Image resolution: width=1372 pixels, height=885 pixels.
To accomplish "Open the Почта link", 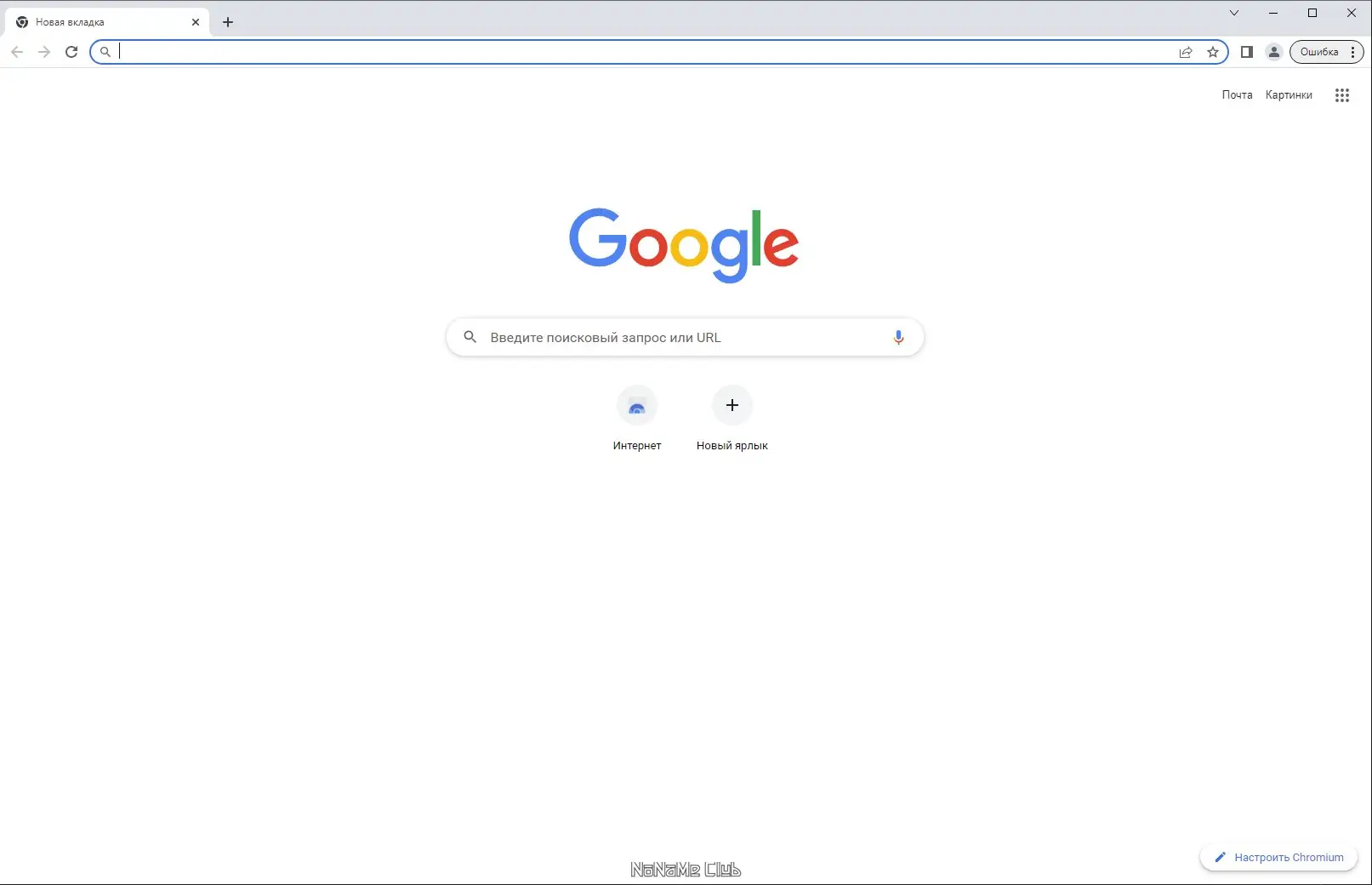I will (x=1237, y=95).
